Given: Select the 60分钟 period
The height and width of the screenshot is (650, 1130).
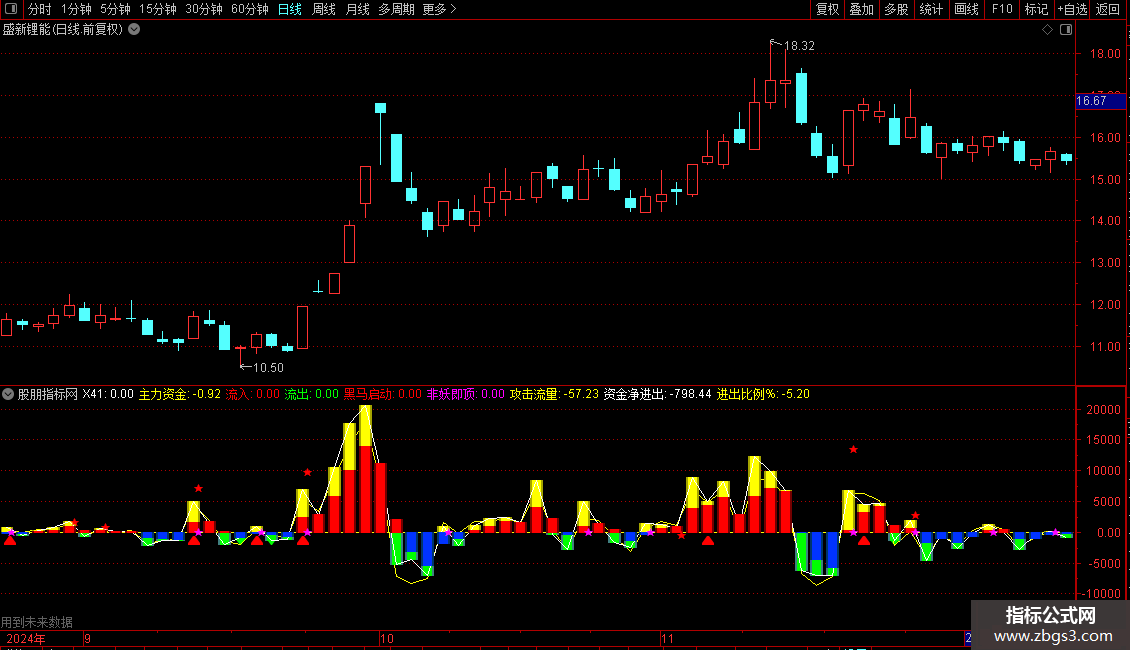Looking at the screenshot, I should (250, 9).
